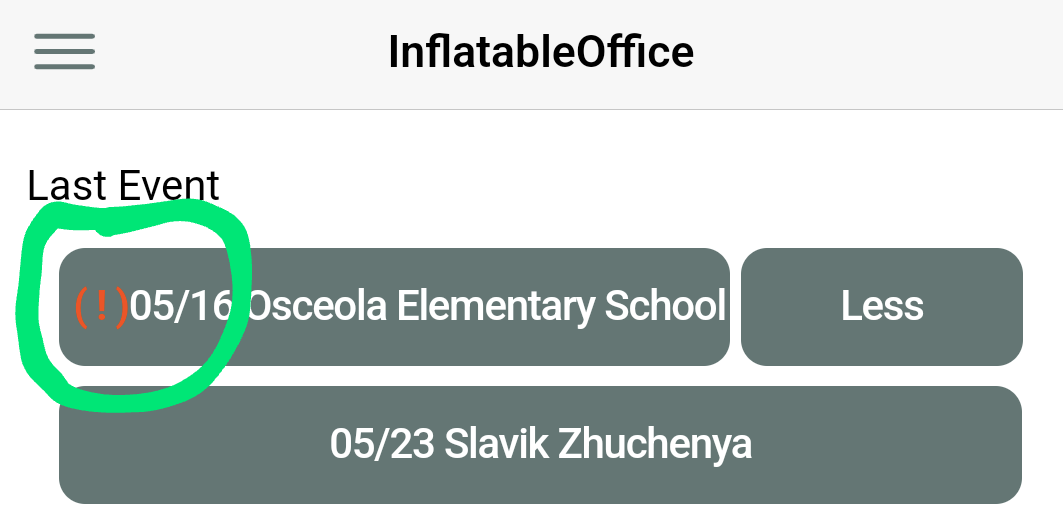Select the Osceola Elementary School text
1063x522 pixels.
pyautogui.click(x=487, y=307)
